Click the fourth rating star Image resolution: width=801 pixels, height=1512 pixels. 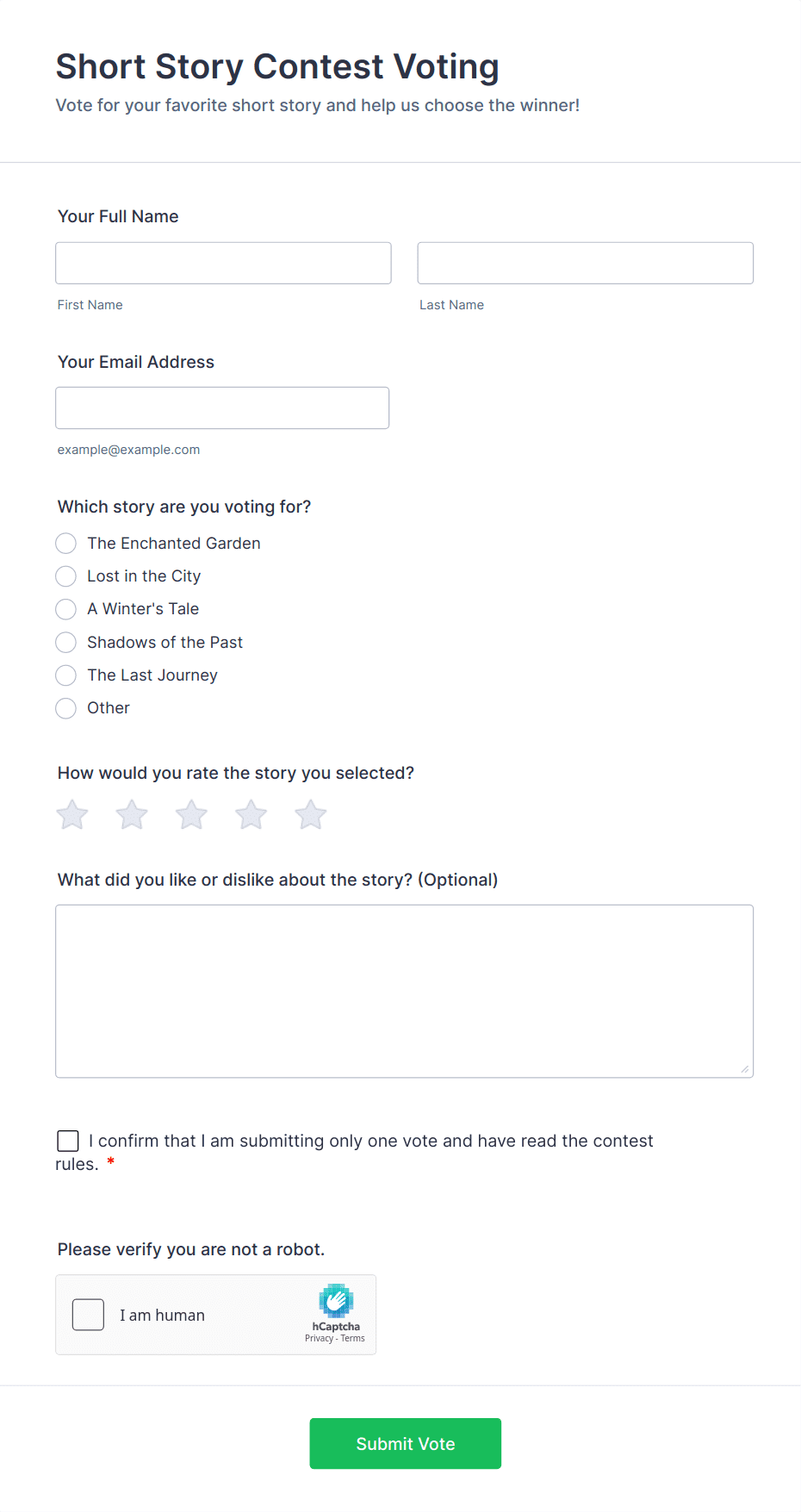pos(250,813)
